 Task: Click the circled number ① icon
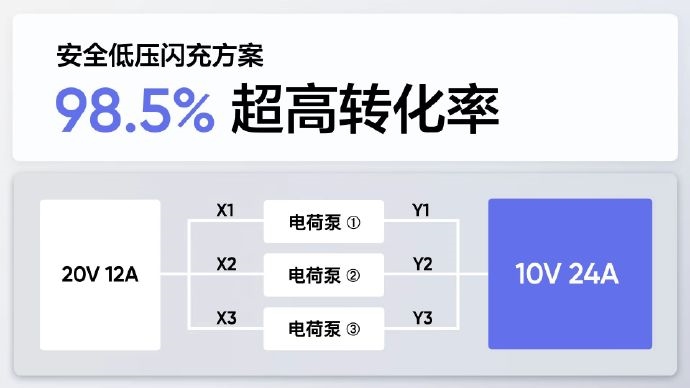point(353,223)
